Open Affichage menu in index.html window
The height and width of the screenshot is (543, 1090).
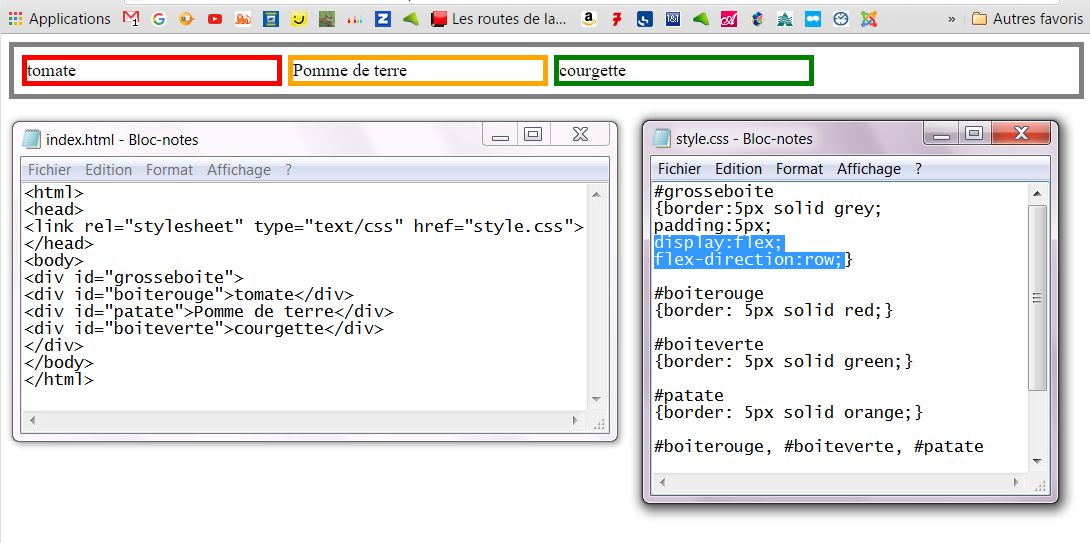[x=238, y=170]
